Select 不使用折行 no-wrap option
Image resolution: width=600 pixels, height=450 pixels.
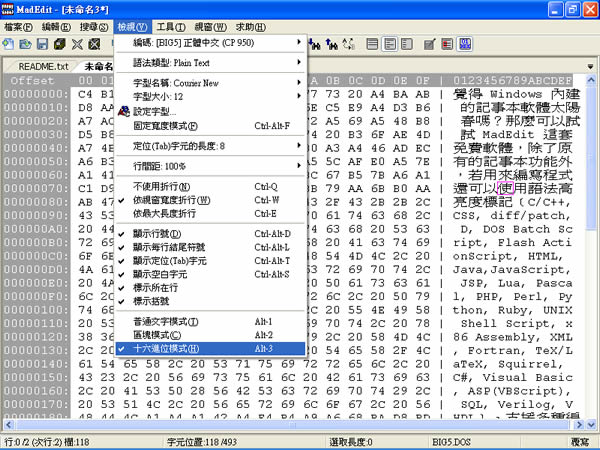tap(210, 187)
